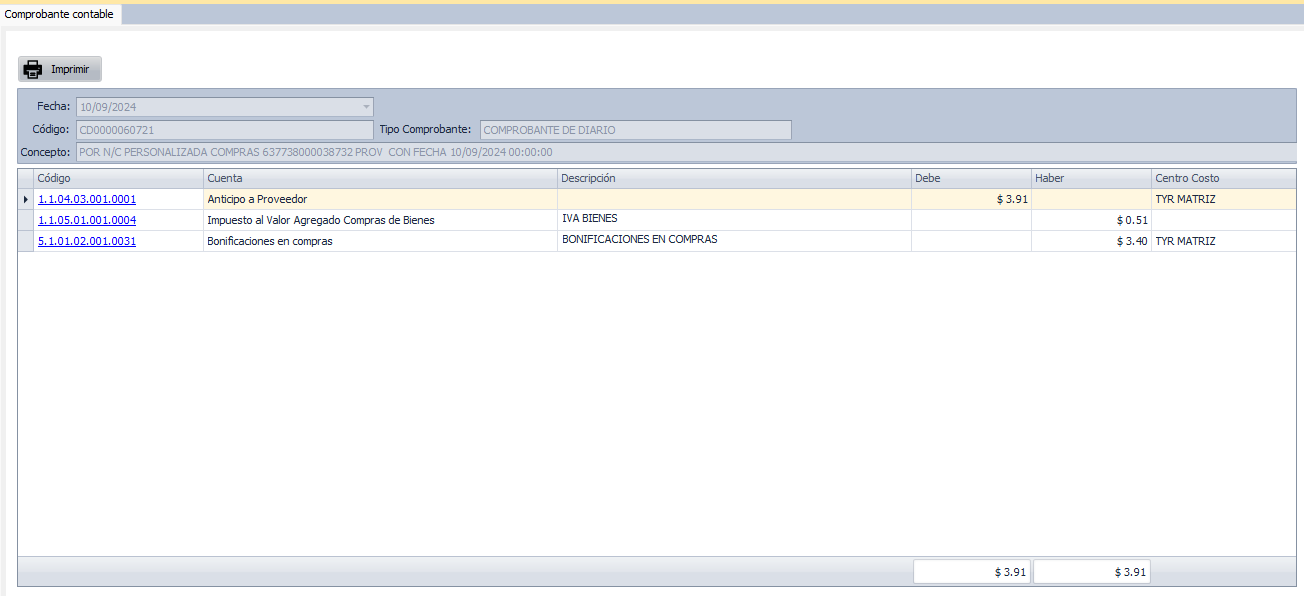Sort by the Descripción column header
1304x596 pixels.
pos(733,178)
